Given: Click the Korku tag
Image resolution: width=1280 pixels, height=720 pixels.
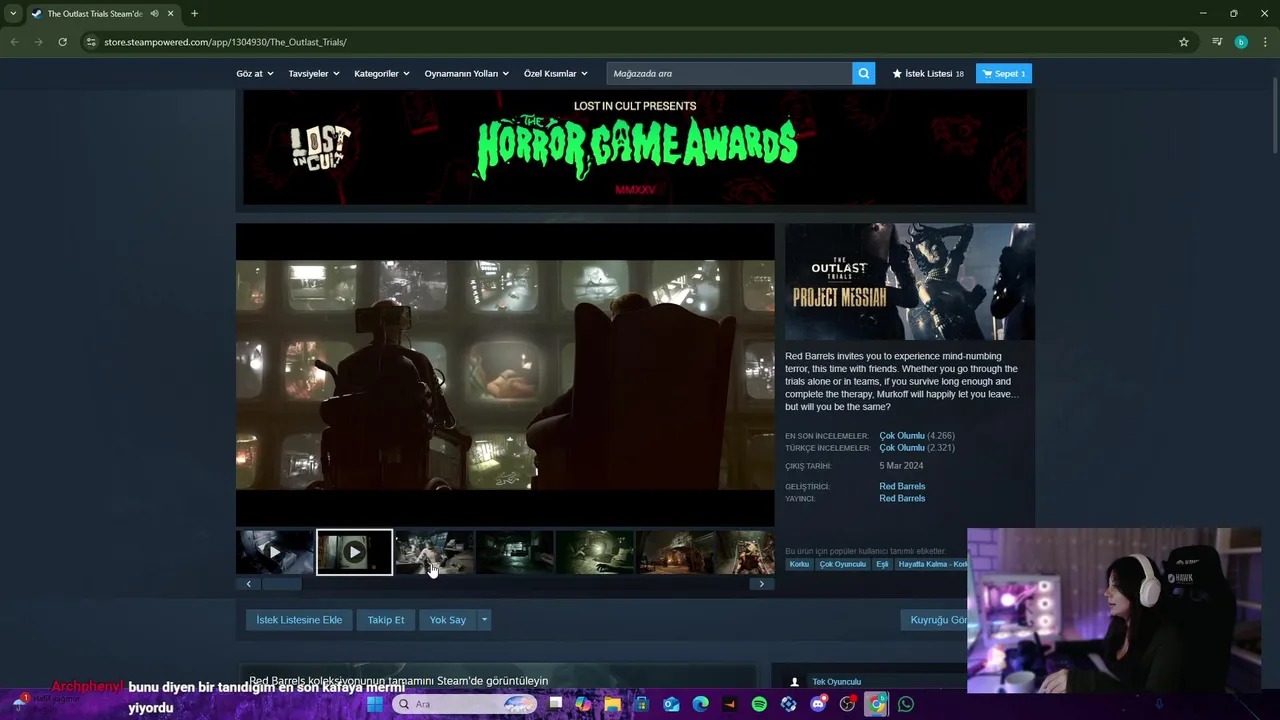Looking at the screenshot, I should point(799,564).
